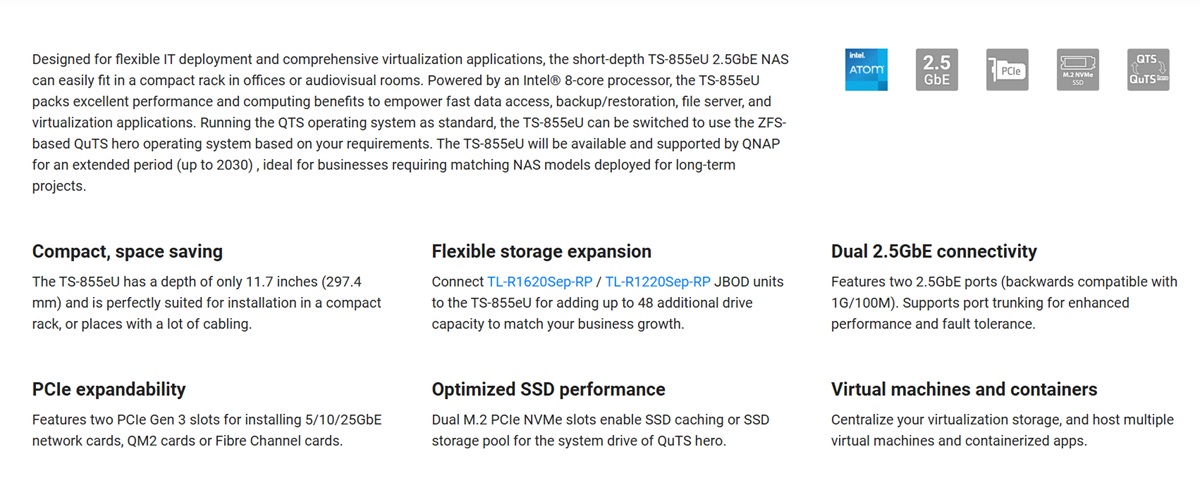The image size is (1200, 485).
Task: Click the virtualization storage description text
Action: click(1002, 430)
